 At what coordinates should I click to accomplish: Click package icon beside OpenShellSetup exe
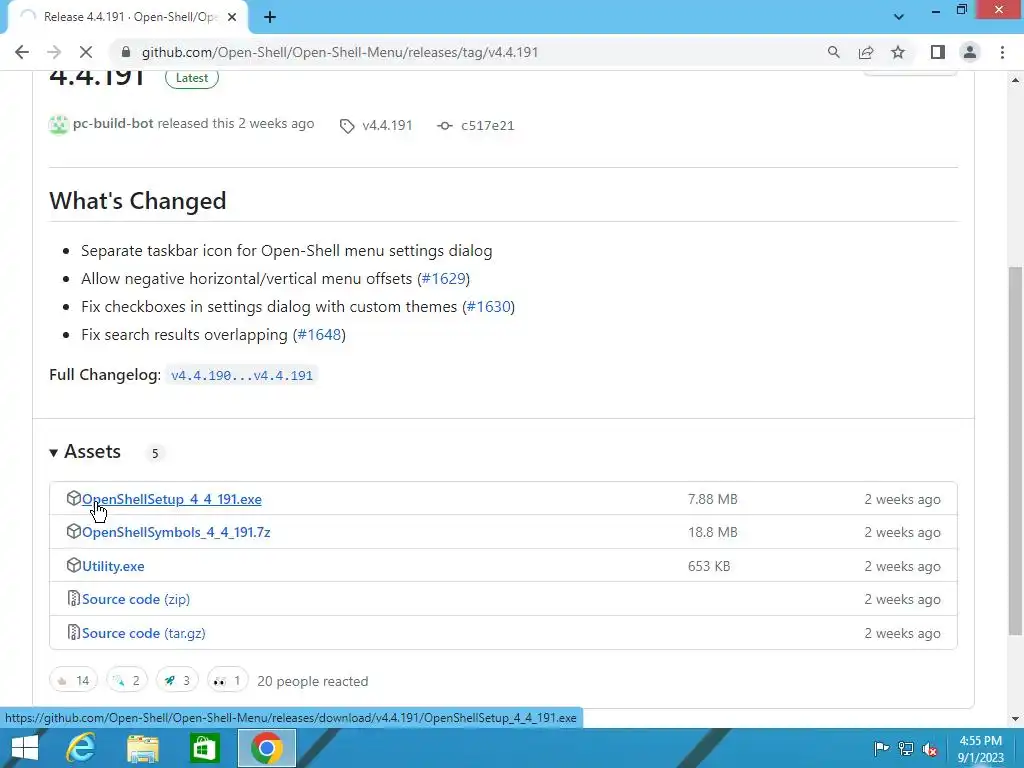[x=74, y=498]
